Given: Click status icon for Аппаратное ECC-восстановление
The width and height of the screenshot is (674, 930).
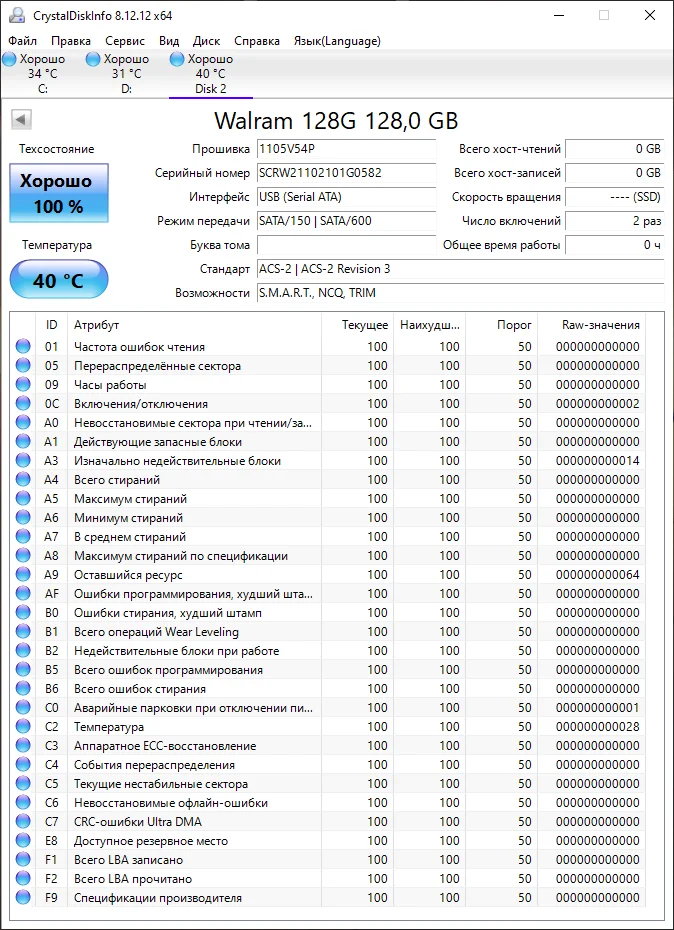Looking at the screenshot, I should [x=23, y=746].
